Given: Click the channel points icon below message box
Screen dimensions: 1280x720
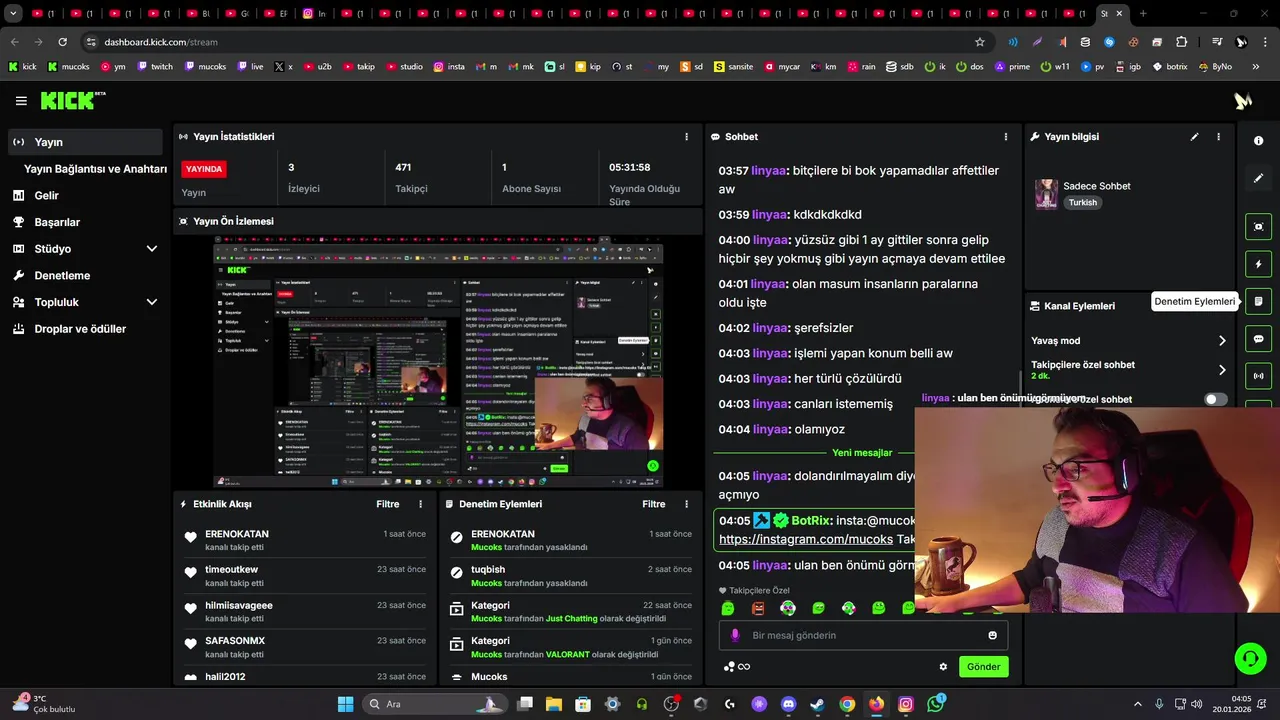Looking at the screenshot, I should click(737, 667).
